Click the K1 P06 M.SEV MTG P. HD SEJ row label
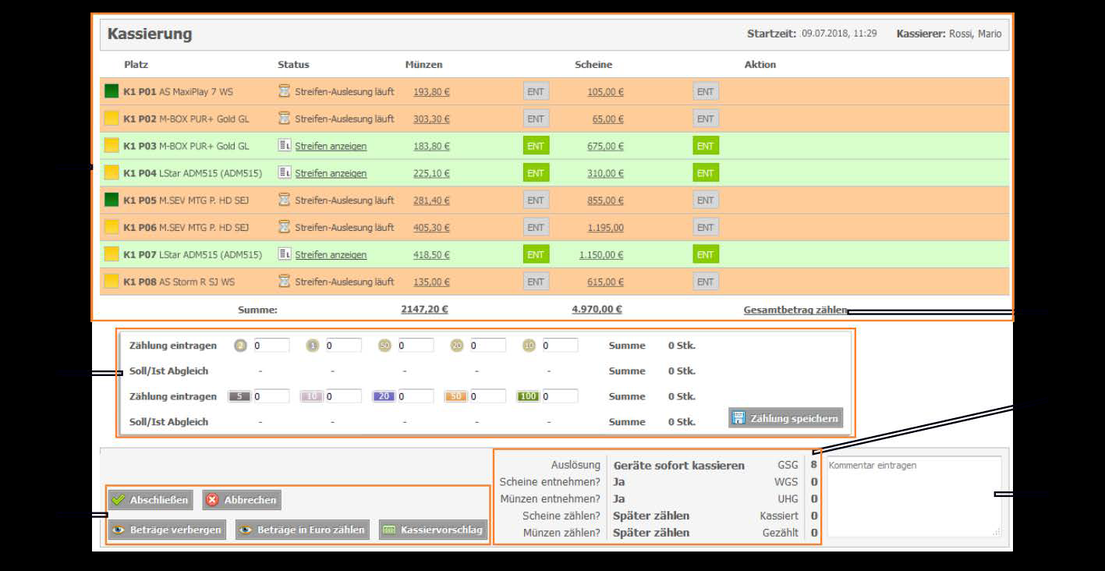This screenshot has width=1105, height=571. [186, 228]
